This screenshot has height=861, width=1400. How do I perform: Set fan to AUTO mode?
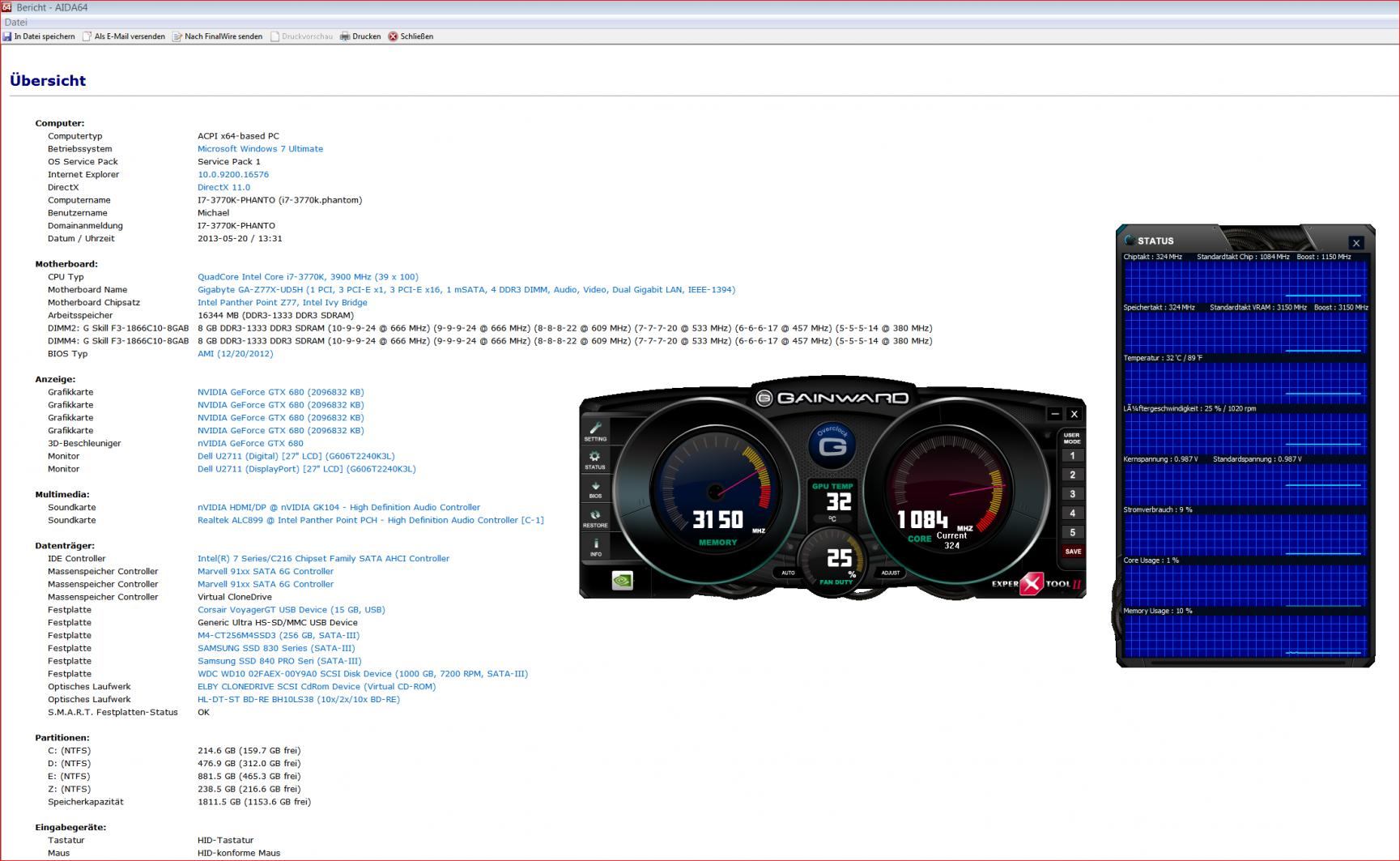(788, 573)
